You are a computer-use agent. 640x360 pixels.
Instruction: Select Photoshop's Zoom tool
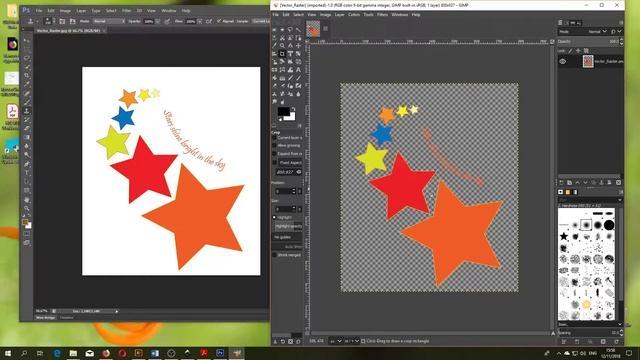point(27,208)
